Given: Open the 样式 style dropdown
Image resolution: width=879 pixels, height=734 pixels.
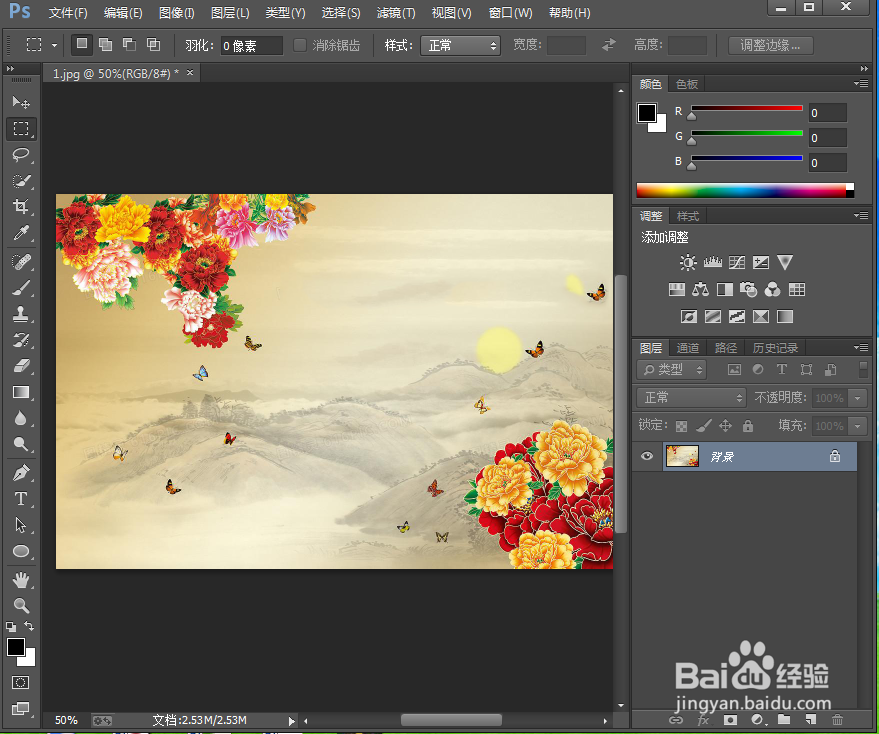Looking at the screenshot, I should pos(461,45).
